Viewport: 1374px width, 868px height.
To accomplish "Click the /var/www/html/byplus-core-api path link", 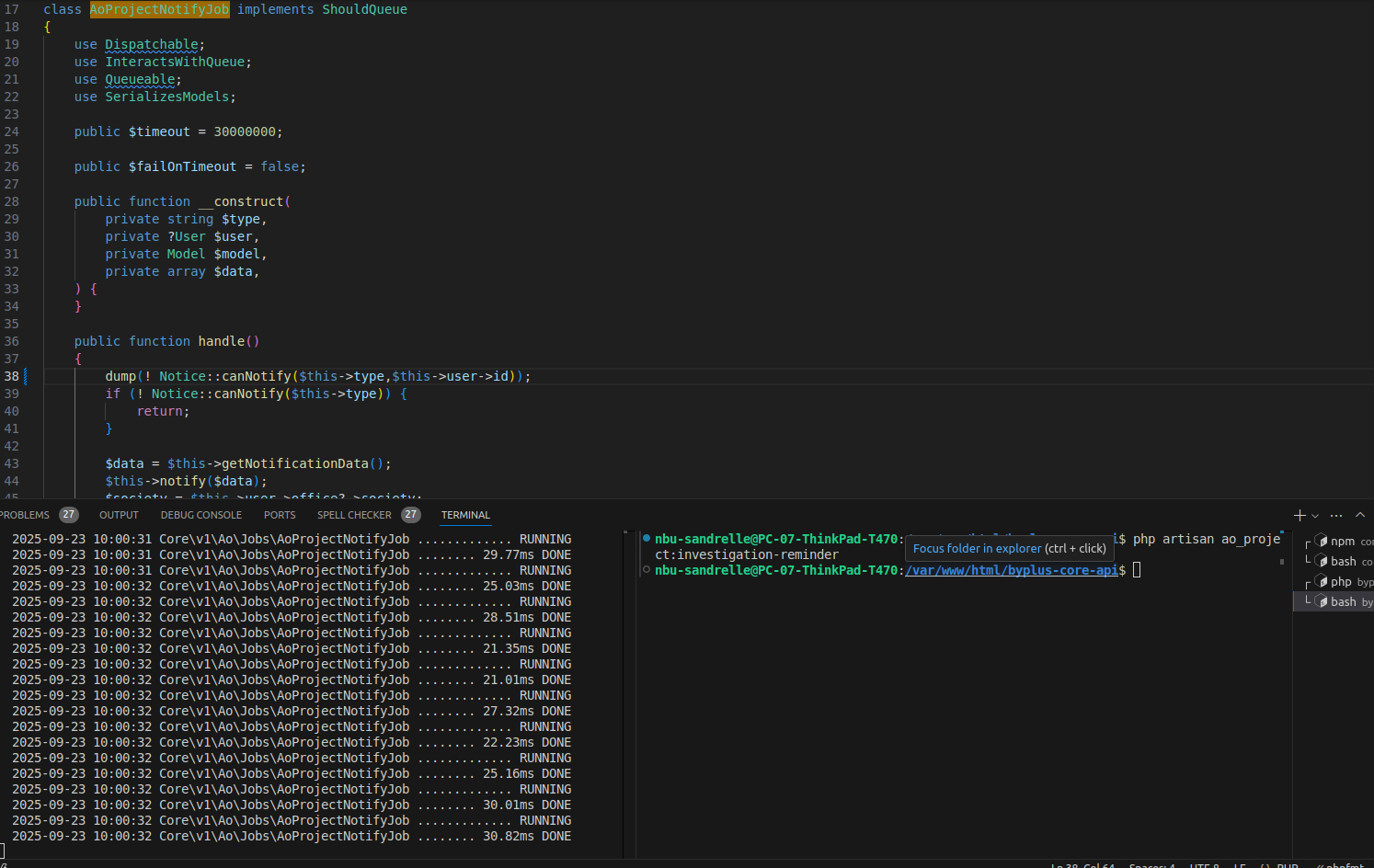I will pos(1012,570).
